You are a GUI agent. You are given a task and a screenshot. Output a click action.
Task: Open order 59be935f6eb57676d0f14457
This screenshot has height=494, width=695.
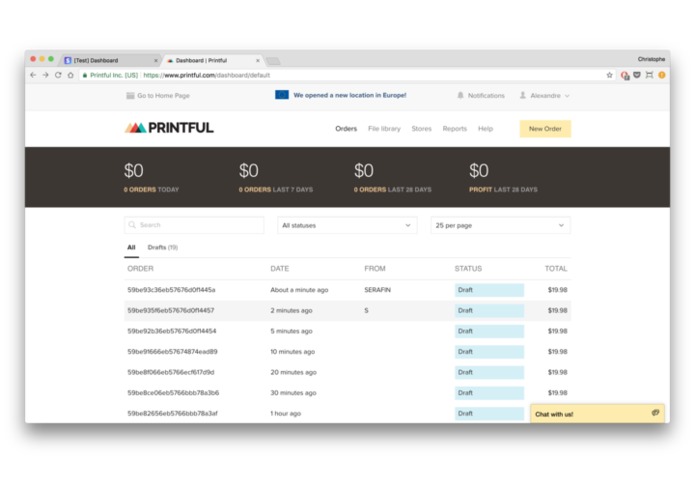171,311
